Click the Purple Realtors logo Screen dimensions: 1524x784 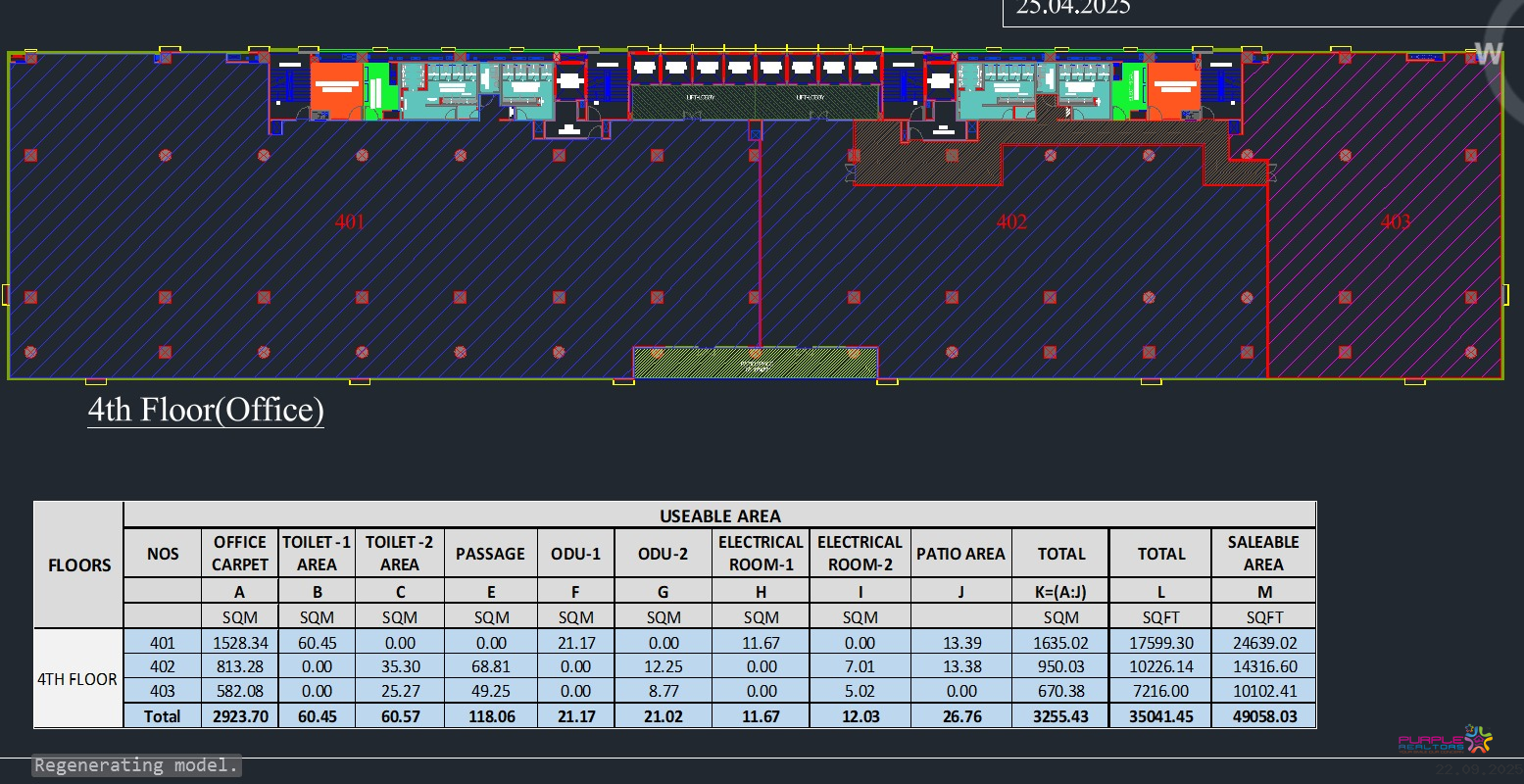click(x=1445, y=741)
